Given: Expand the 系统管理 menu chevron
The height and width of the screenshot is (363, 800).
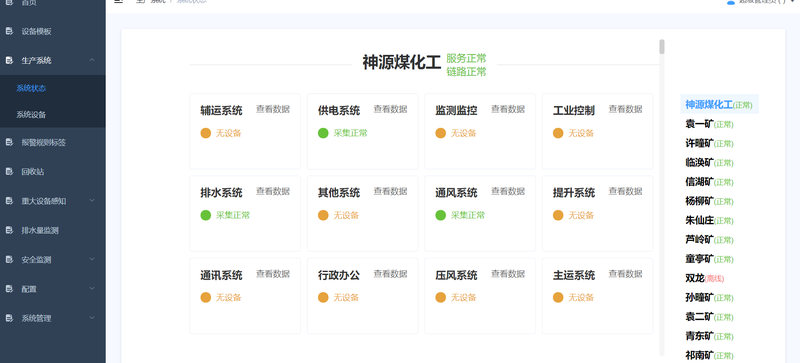Looking at the screenshot, I should [x=92, y=318].
